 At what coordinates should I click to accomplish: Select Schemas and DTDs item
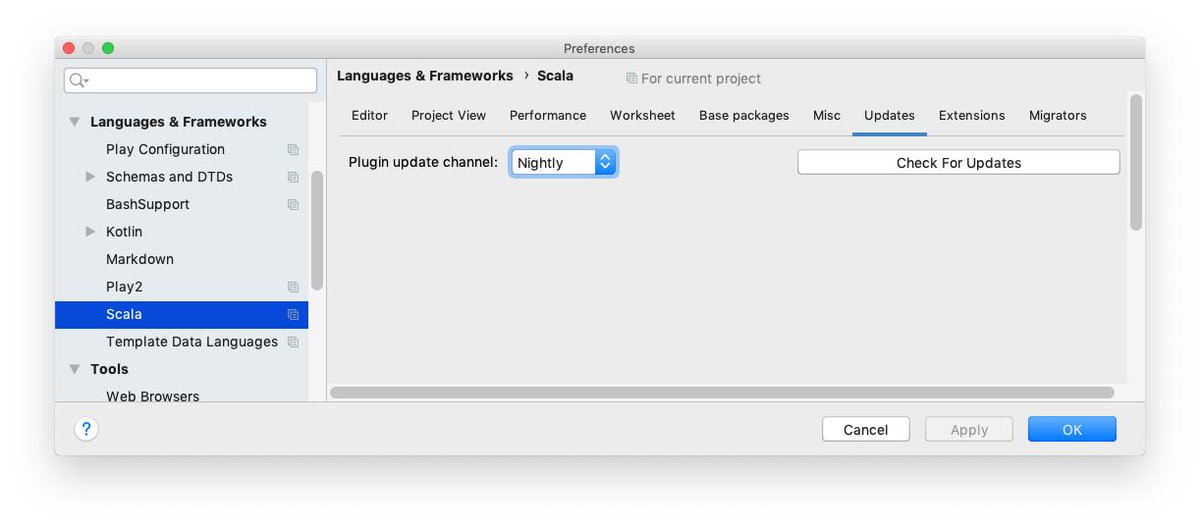tap(169, 177)
